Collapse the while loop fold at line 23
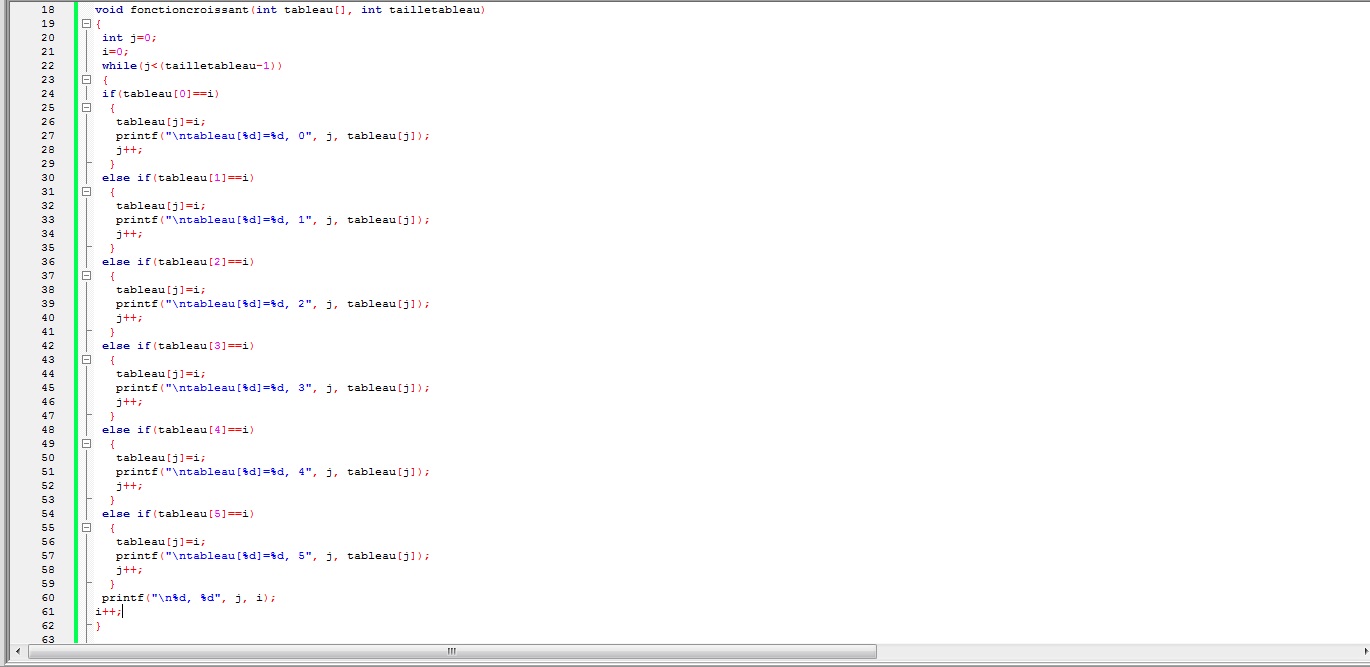 click(87, 79)
